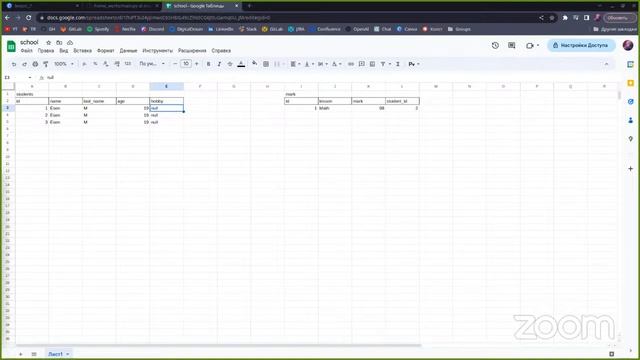Open the Инструменты menu
640x360 pixels.
coord(158,51)
